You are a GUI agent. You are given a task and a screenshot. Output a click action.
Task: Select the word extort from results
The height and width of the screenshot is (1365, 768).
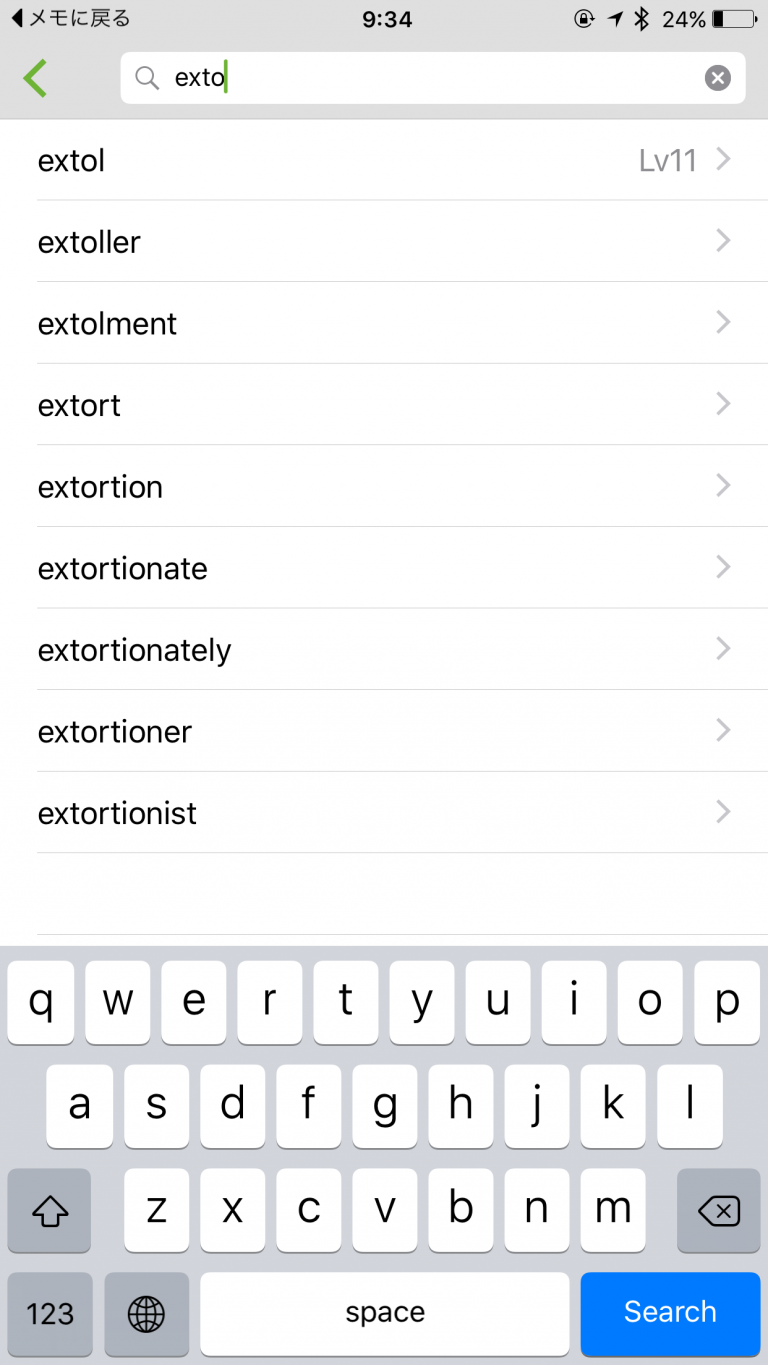click(x=80, y=405)
